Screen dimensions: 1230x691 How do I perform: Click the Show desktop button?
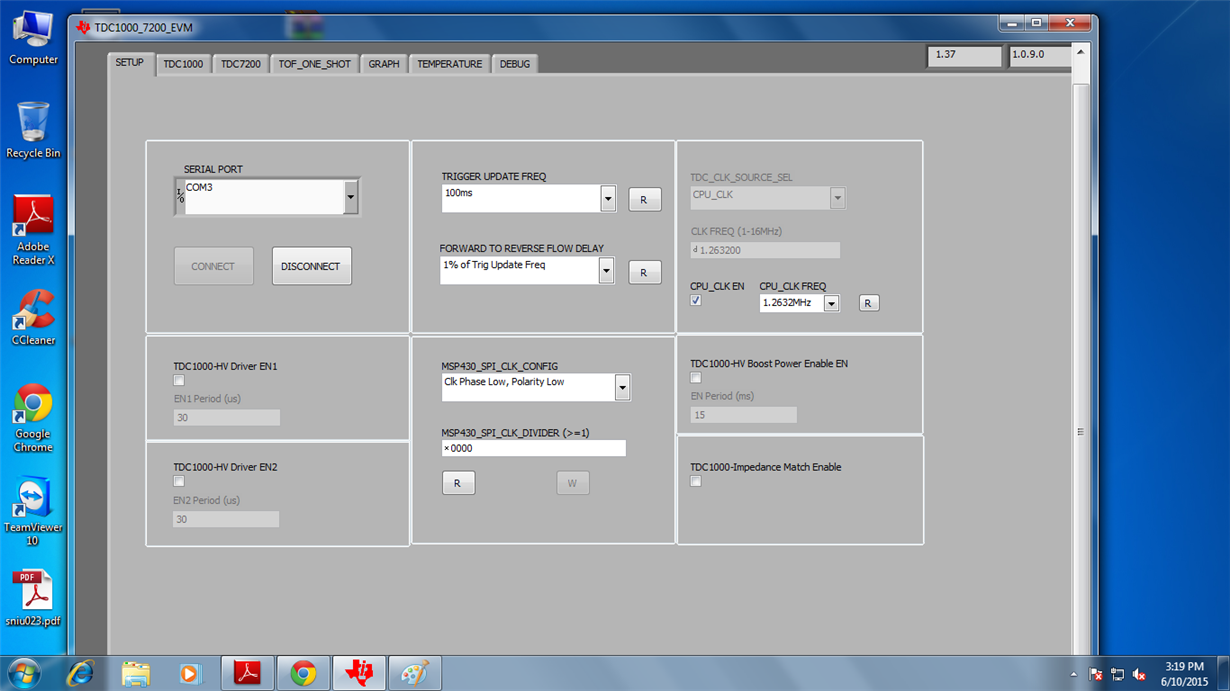point(1223,674)
